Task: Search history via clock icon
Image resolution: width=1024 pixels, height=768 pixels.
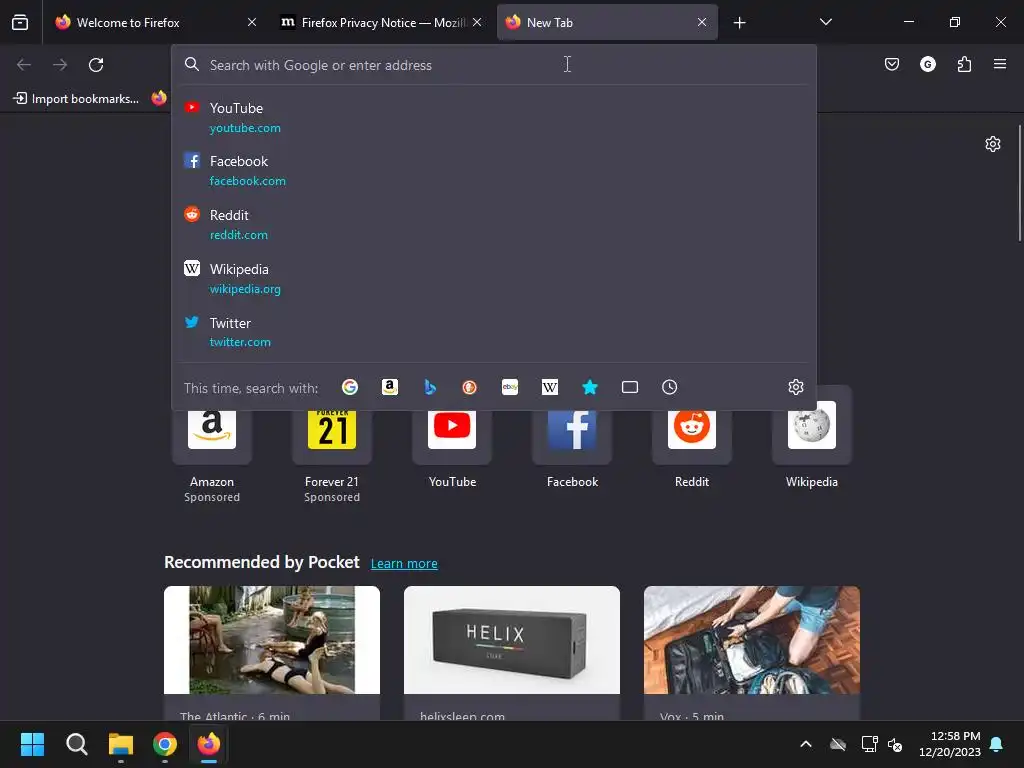Action: 669,387
